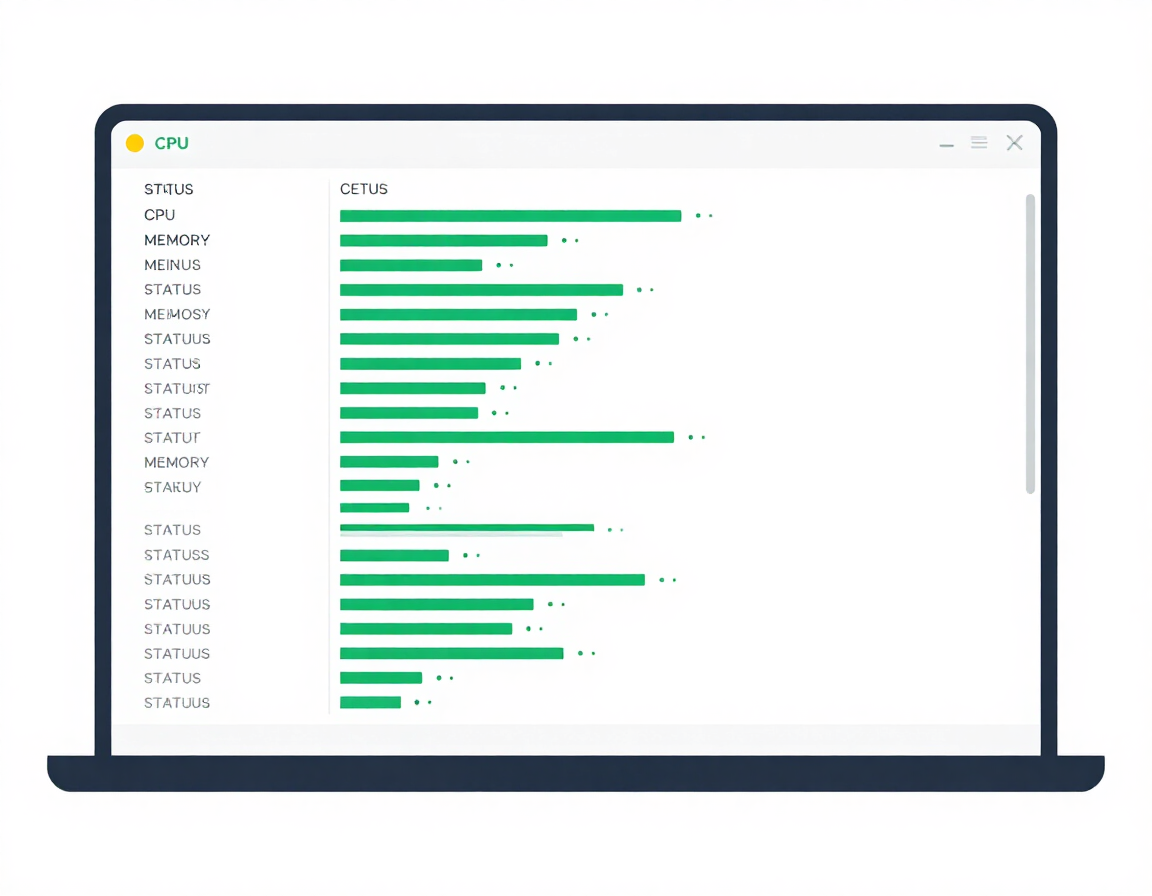1152x896 pixels.
Task: Select the MEMOSY row label
Action: [177, 314]
